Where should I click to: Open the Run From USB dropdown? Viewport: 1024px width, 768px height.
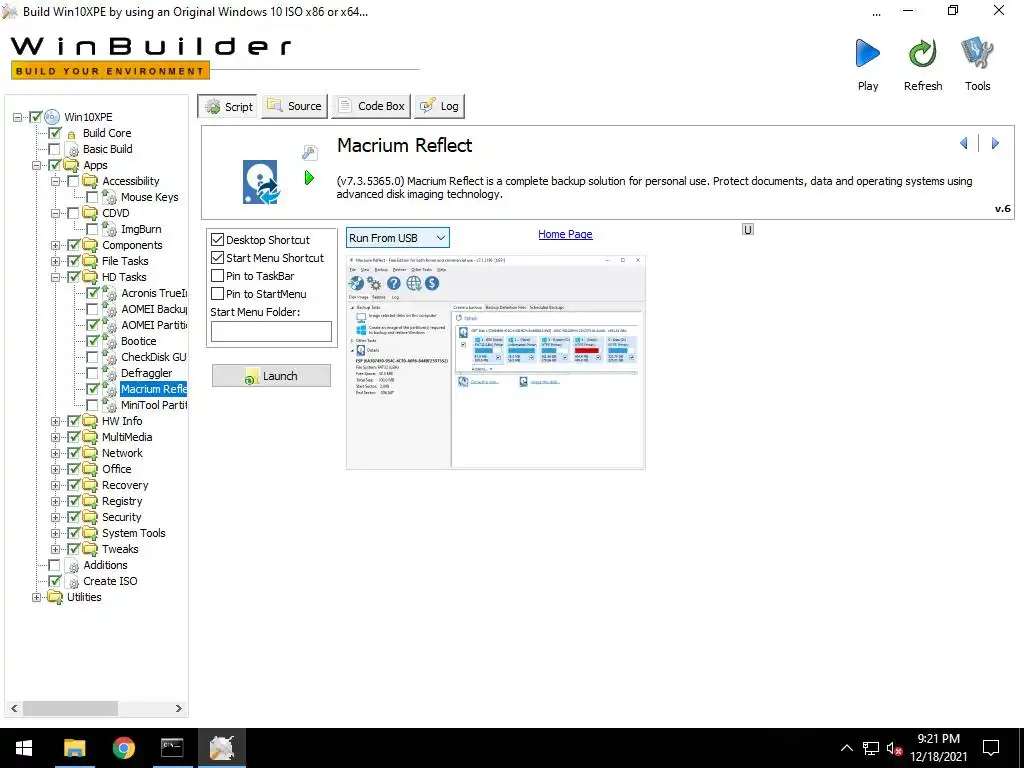point(398,238)
